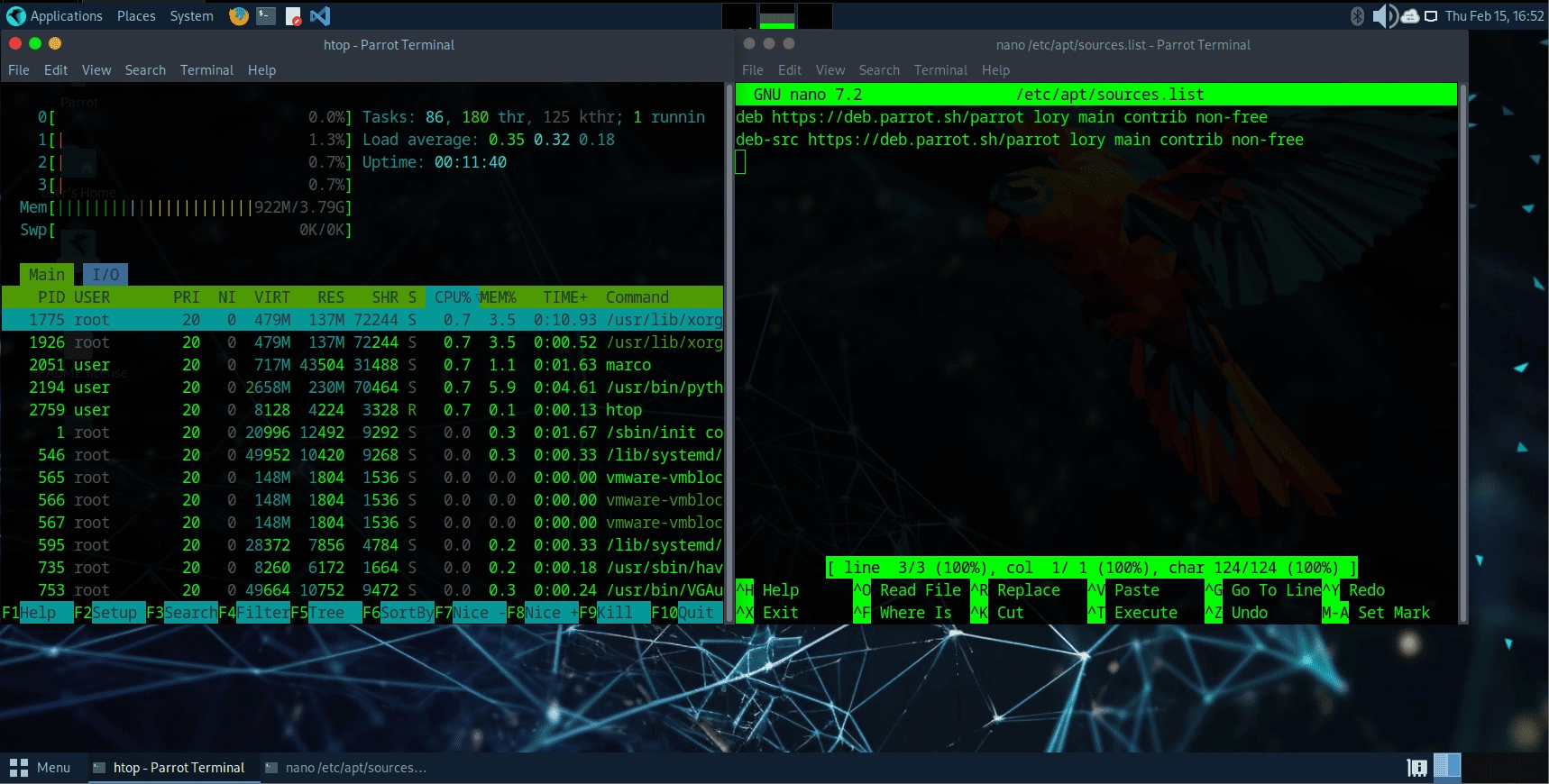Click the Visual Studio Code panel icon
1549x784 pixels.
tap(320, 16)
